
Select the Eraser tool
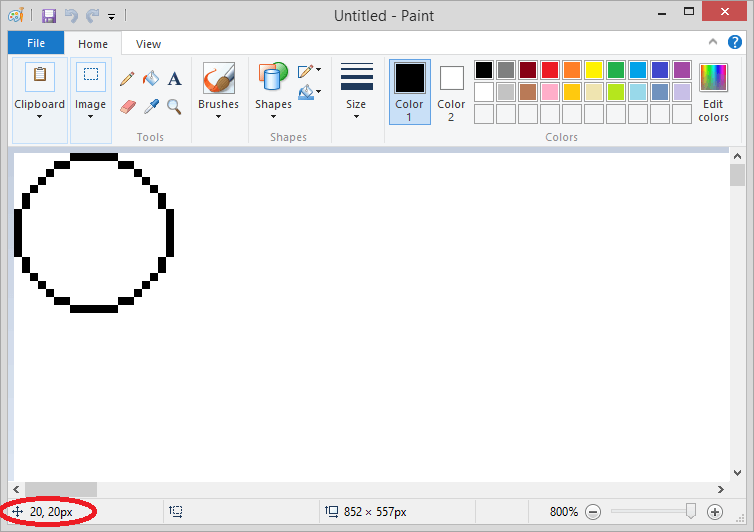coord(127,106)
